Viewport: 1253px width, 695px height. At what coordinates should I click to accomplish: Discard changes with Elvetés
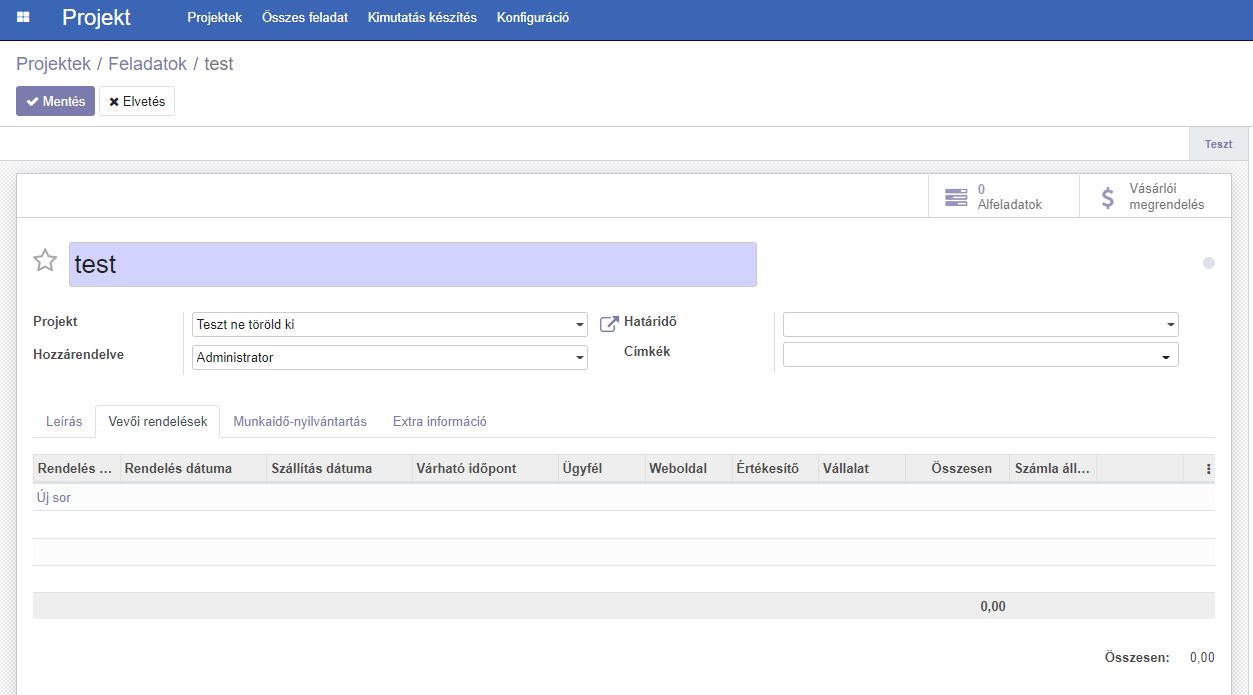(x=137, y=101)
